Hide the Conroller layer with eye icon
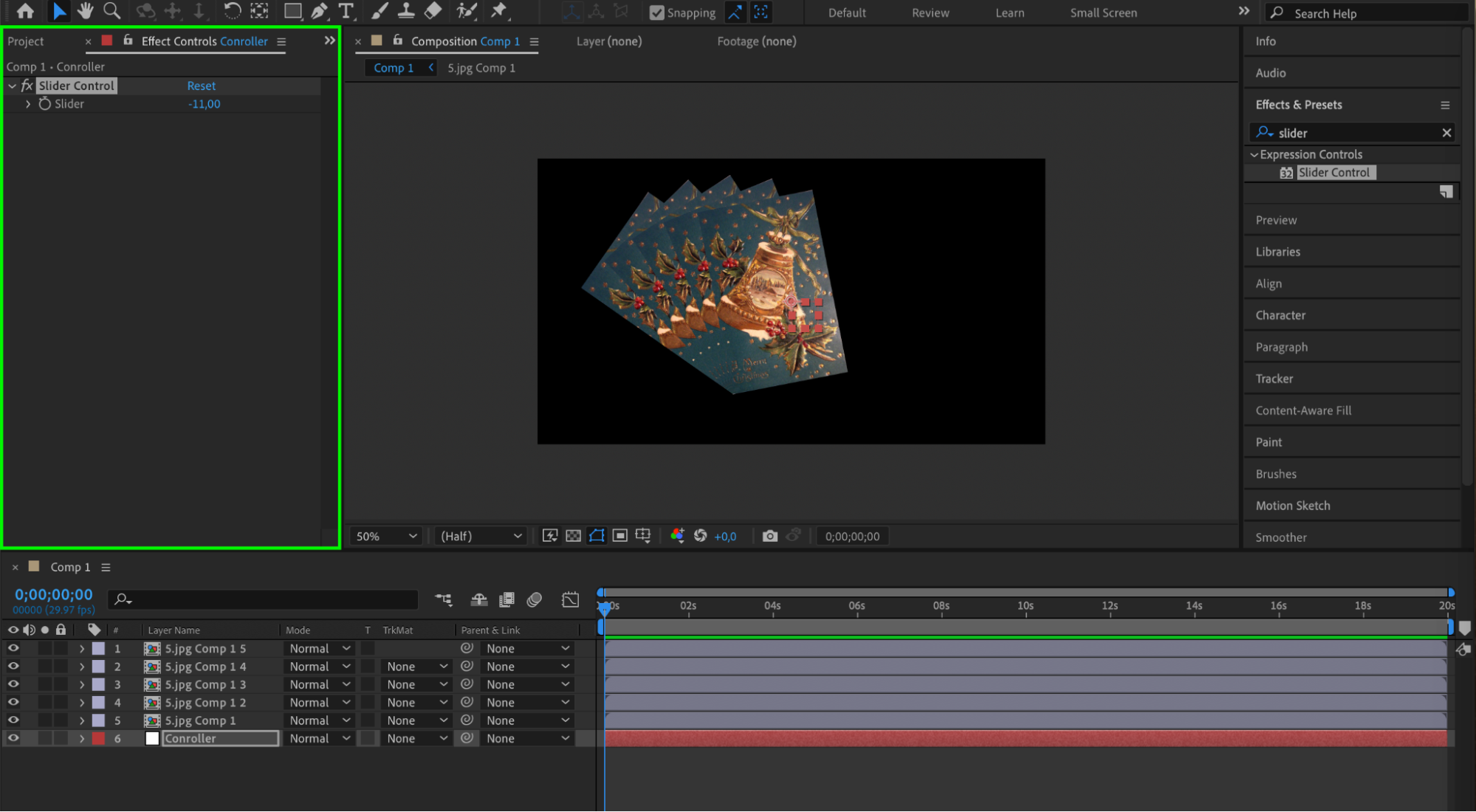 pos(13,738)
